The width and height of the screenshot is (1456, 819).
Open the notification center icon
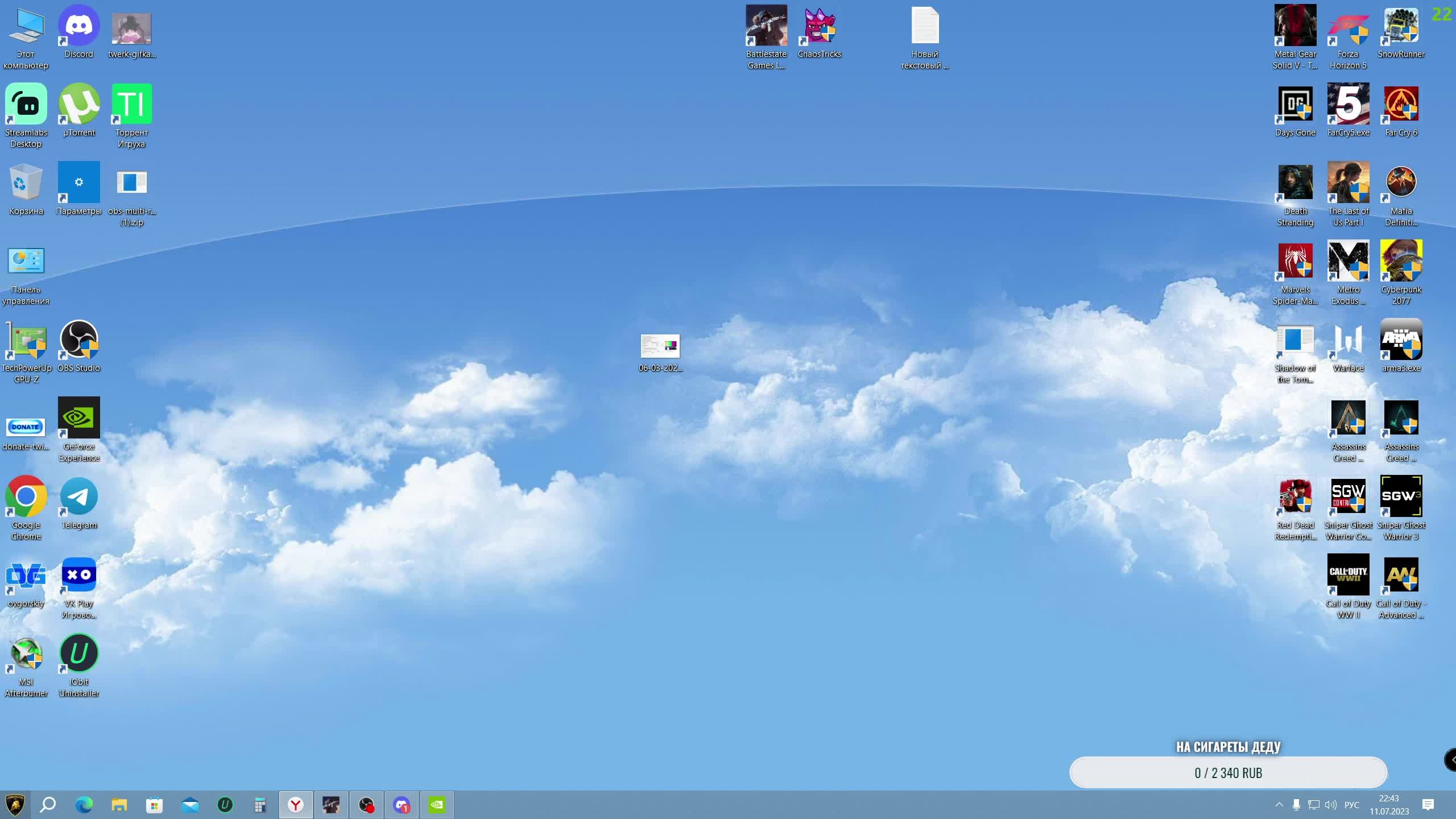1428,805
